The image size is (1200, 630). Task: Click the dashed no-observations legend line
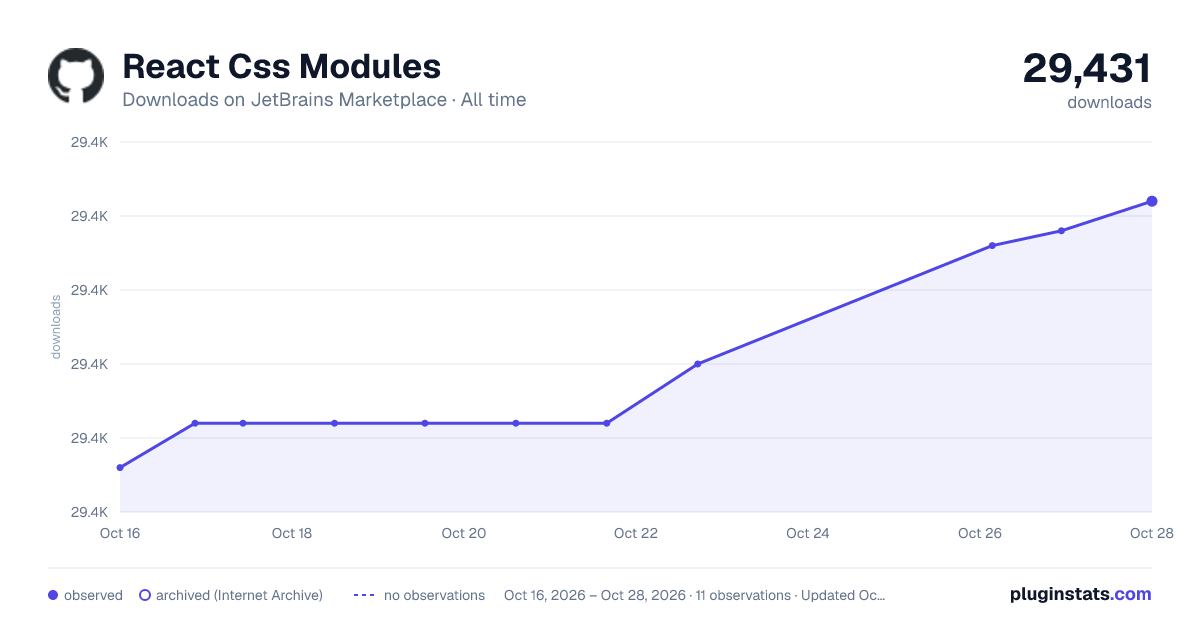tap(364, 595)
